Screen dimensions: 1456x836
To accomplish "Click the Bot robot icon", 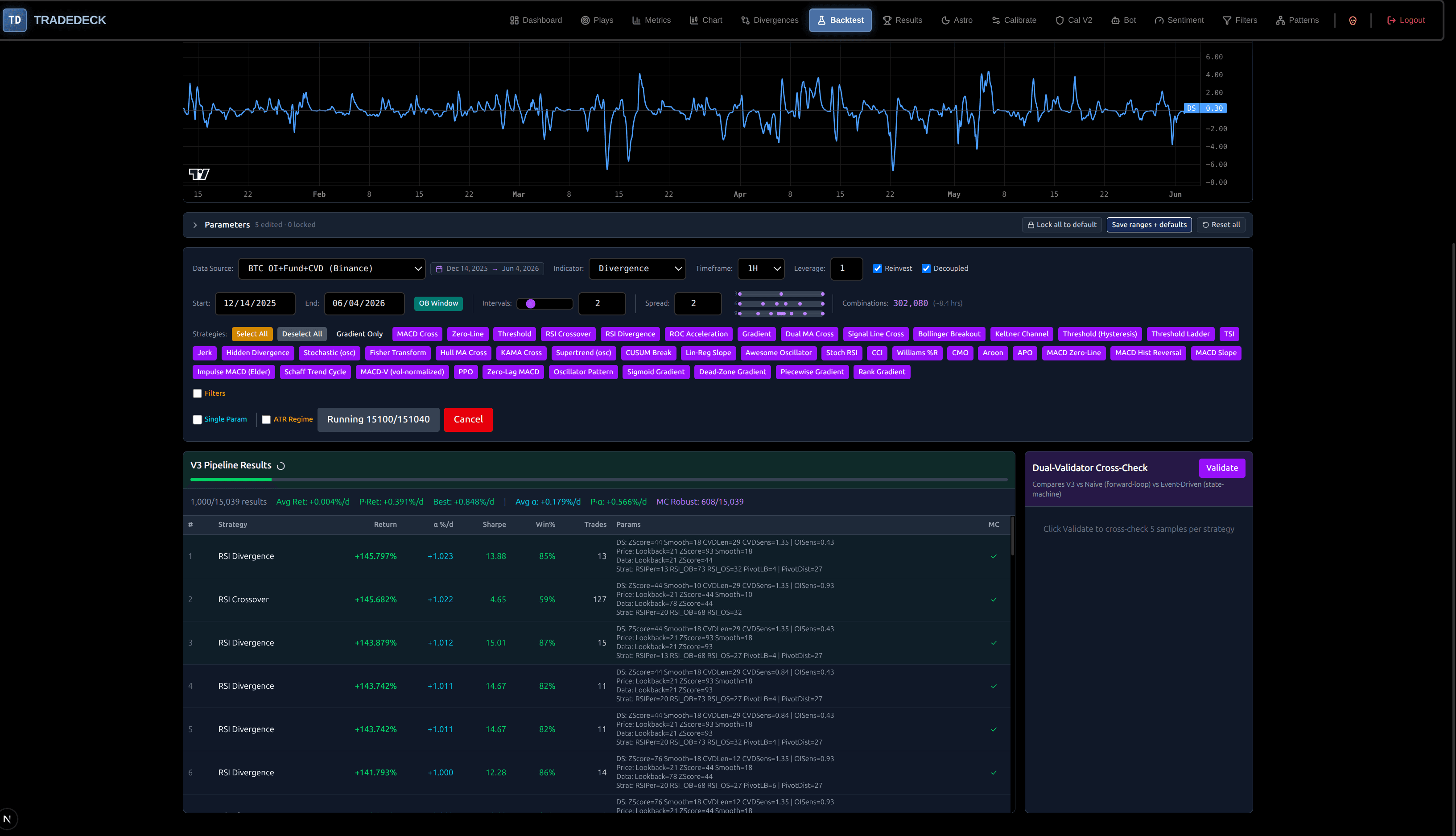I will click(1115, 20).
